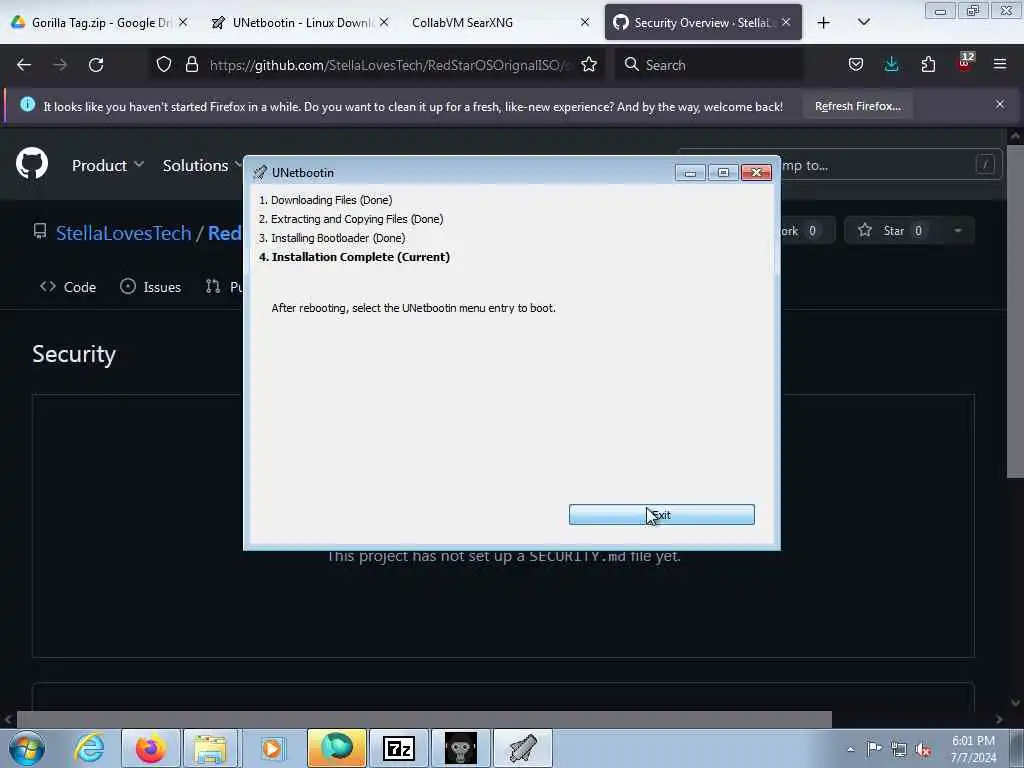Screen dimensions: 1024x768
Task: Open the repository Issues tab
Action: [x=150, y=287]
